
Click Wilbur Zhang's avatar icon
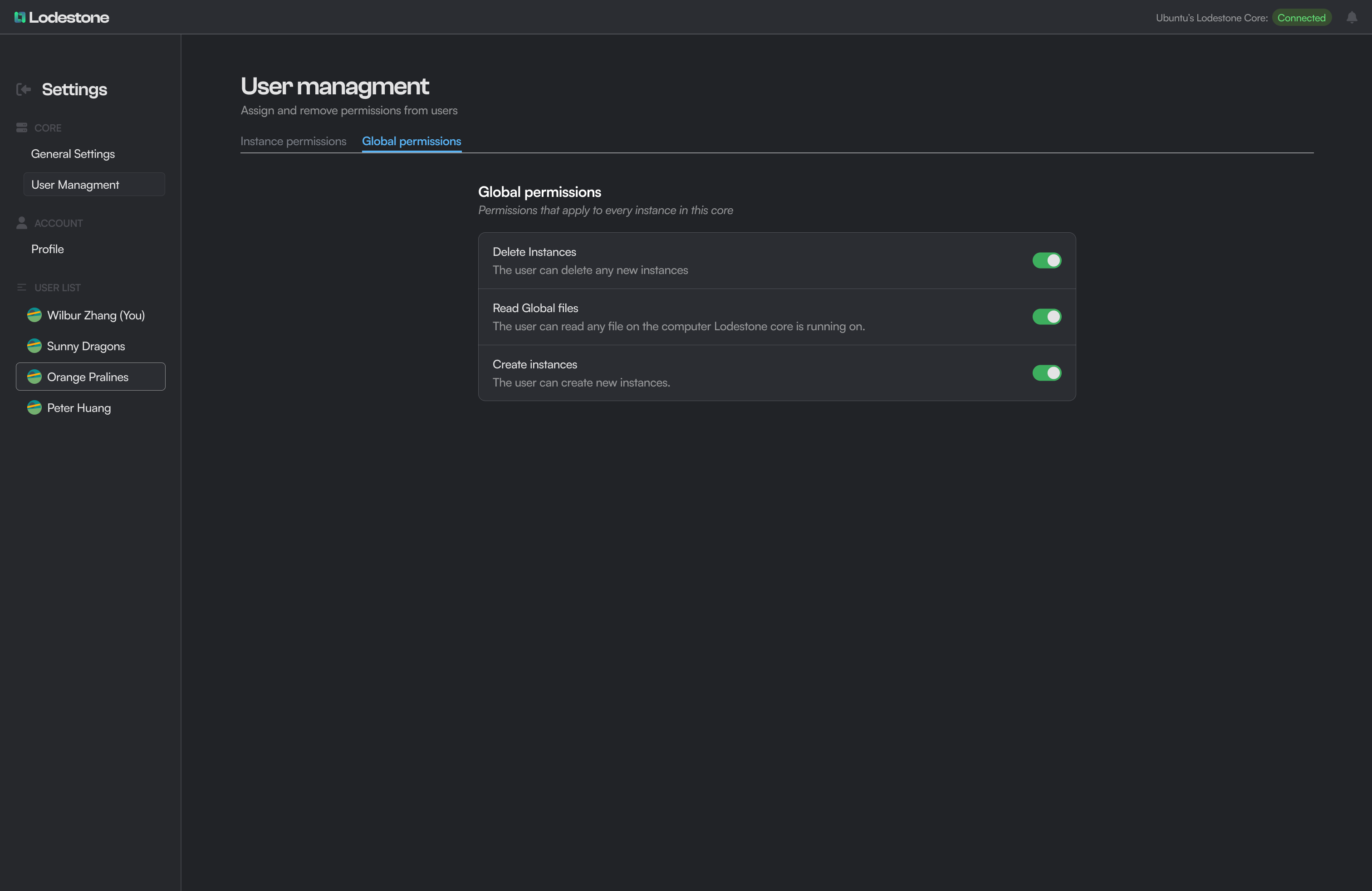[34, 315]
